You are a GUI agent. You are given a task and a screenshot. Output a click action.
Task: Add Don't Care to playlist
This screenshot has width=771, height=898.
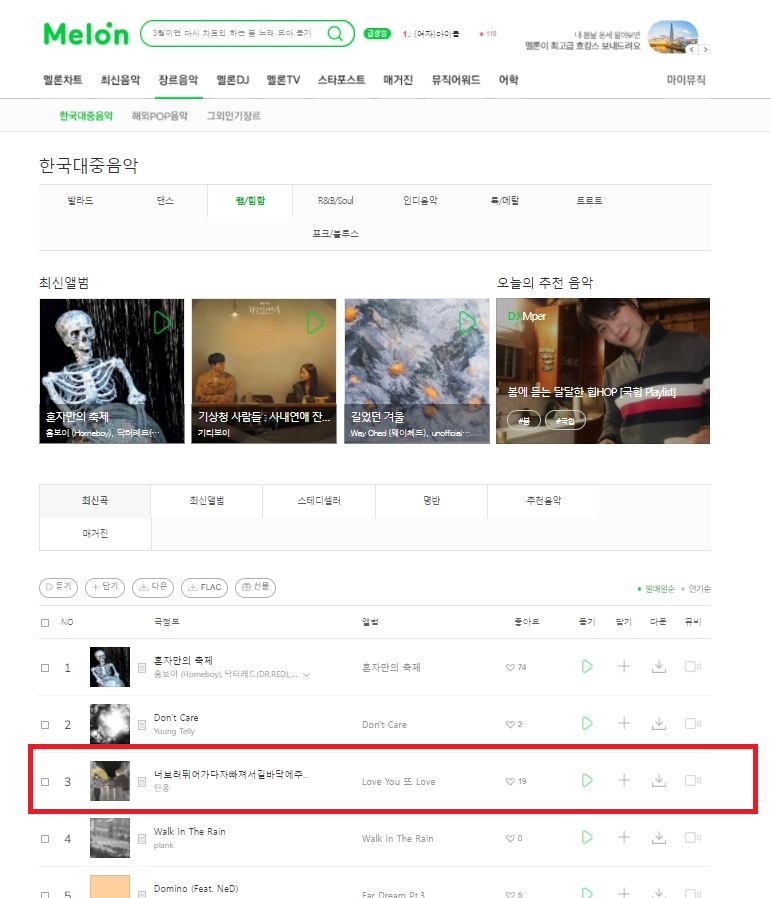pos(624,724)
